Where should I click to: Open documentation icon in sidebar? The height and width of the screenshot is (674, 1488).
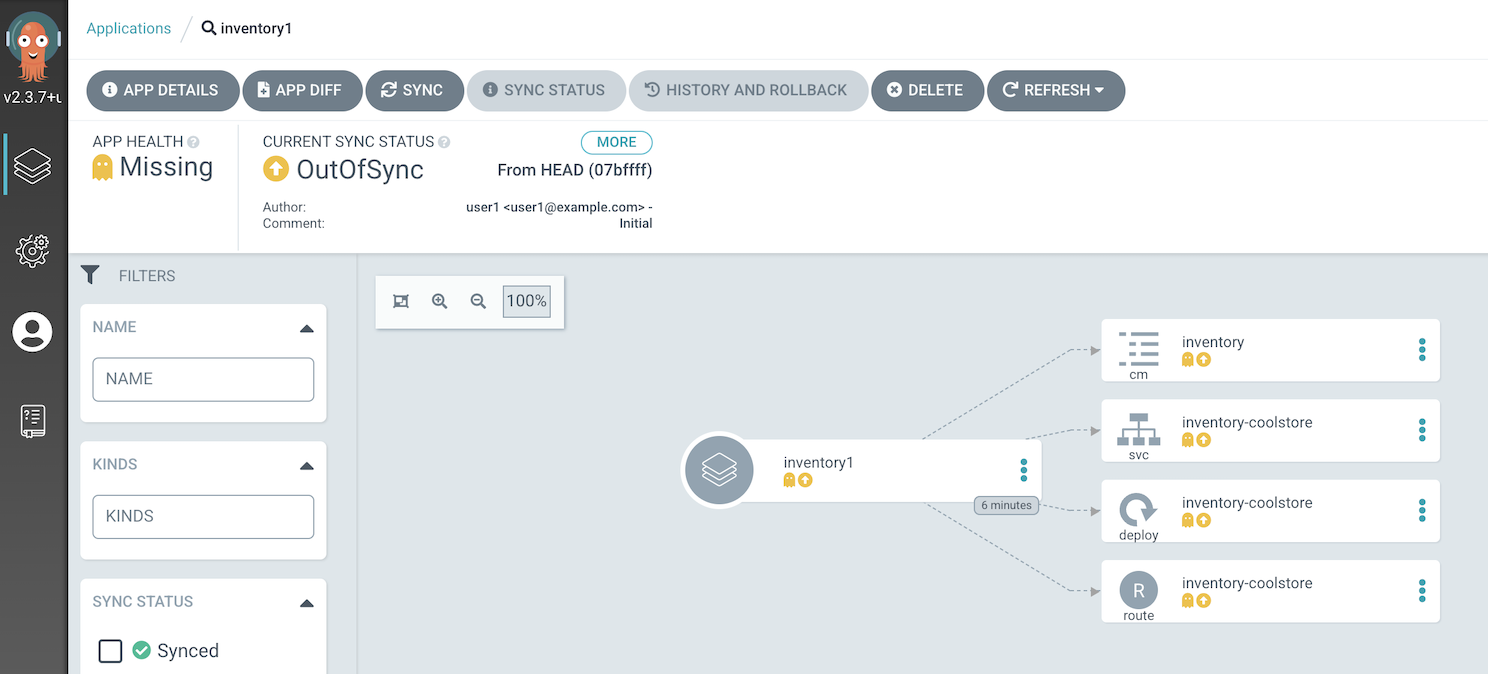pos(33,421)
